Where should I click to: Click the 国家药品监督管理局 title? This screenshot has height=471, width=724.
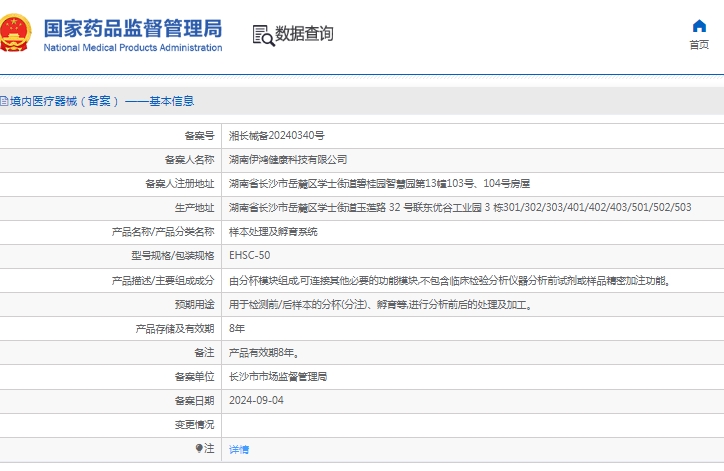tap(133, 28)
